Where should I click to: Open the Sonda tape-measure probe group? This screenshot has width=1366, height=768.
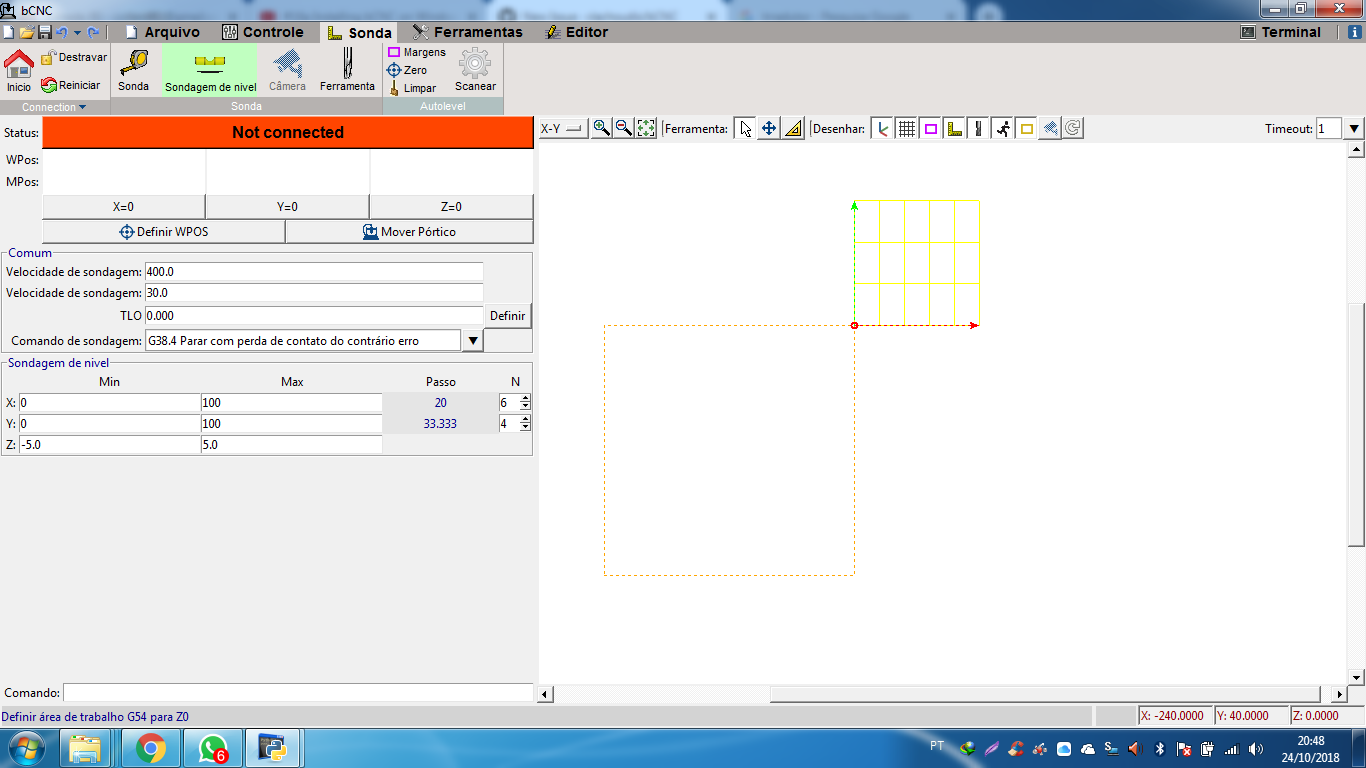click(x=134, y=70)
